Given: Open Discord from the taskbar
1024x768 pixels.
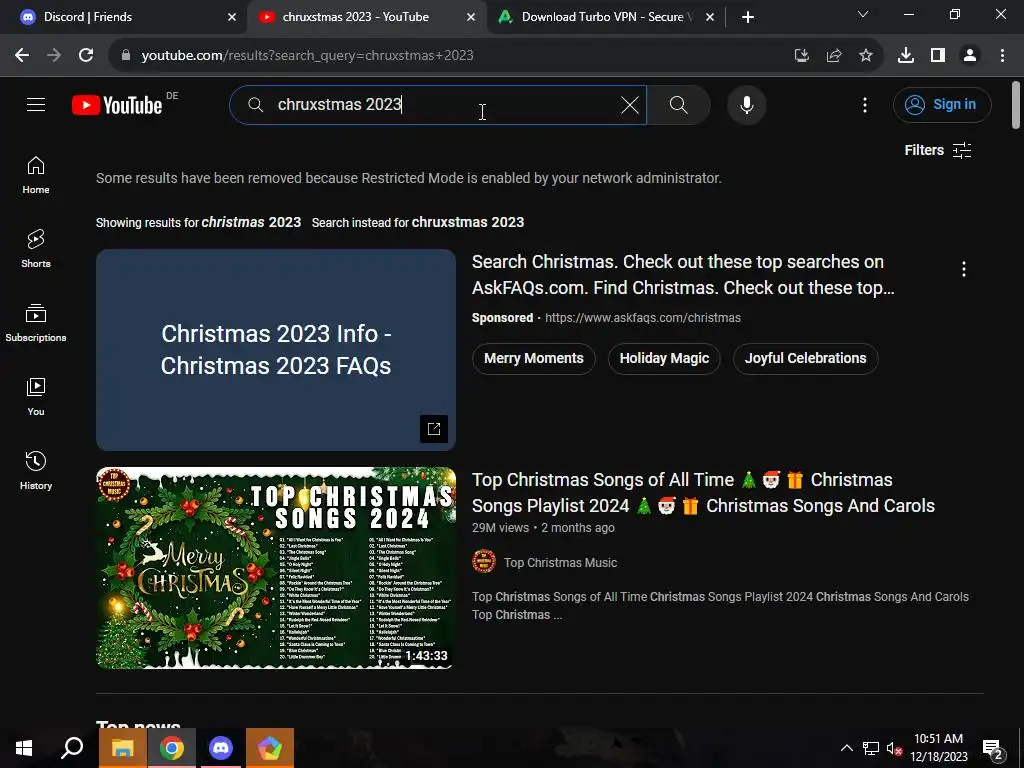Looking at the screenshot, I should [221, 748].
